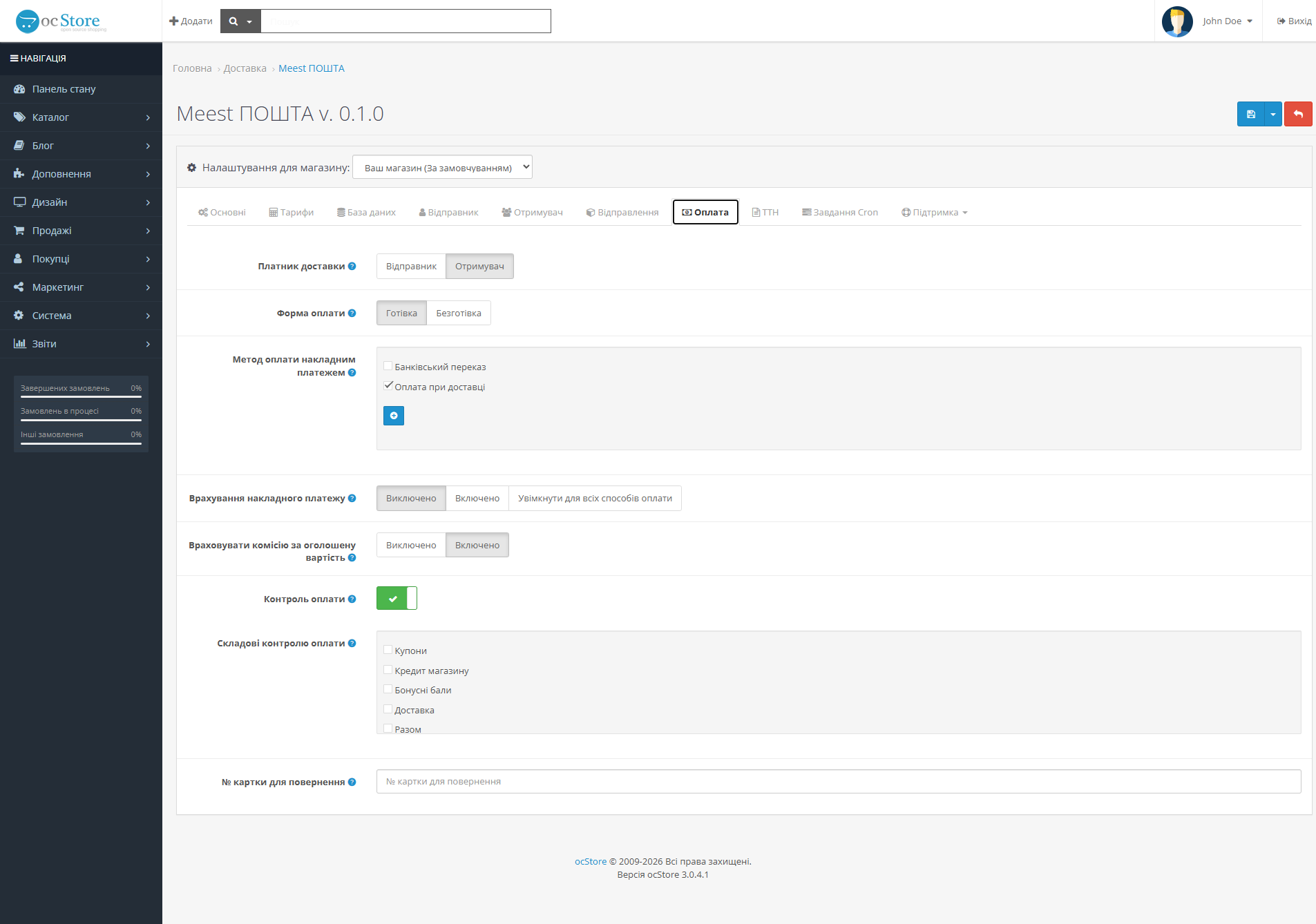Click ocStore footer link
Viewport: 1316px width, 924px height.
(590, 861)
